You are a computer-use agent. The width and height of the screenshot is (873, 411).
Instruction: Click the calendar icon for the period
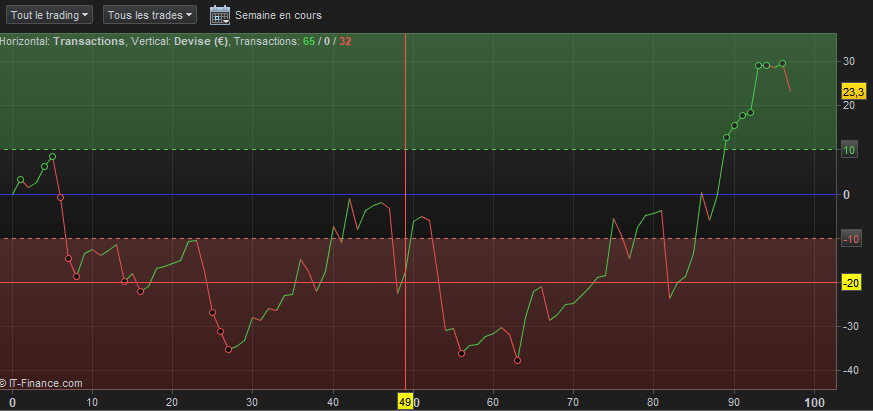coord(220,15)
